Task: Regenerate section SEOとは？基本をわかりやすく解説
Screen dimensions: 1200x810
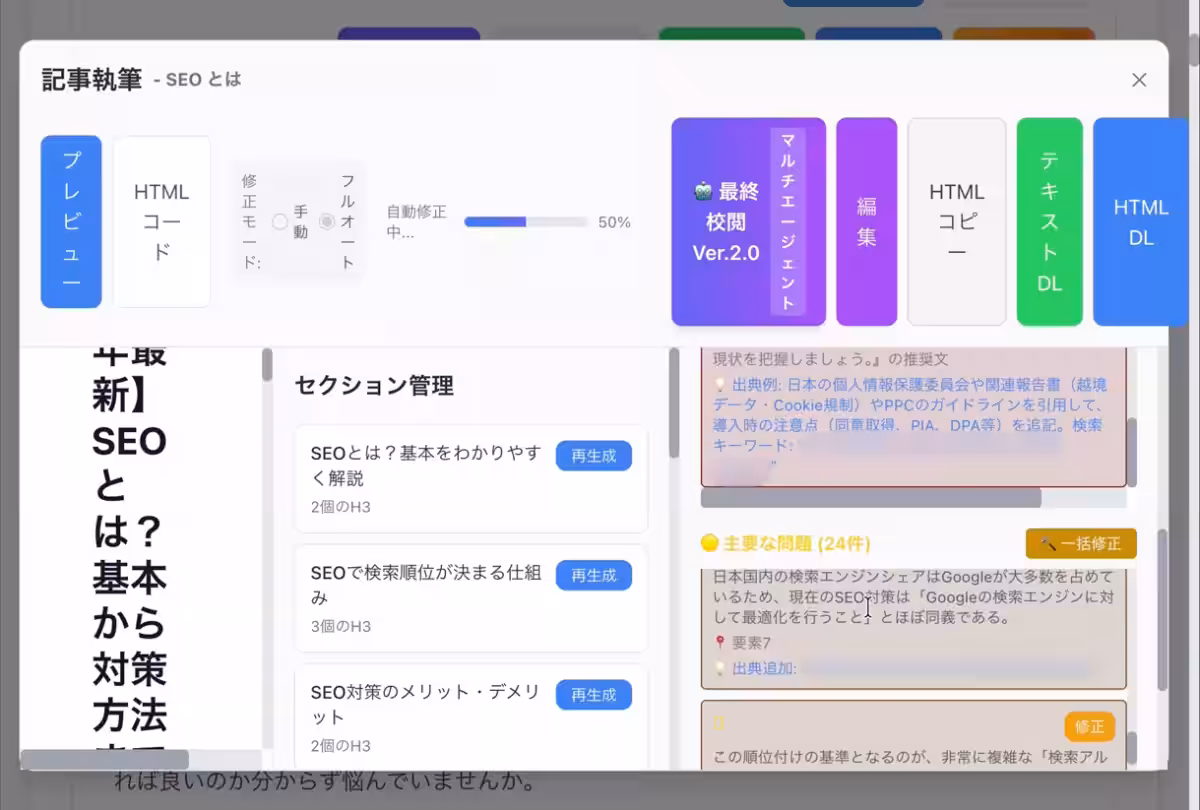Action: click(594, 456)
